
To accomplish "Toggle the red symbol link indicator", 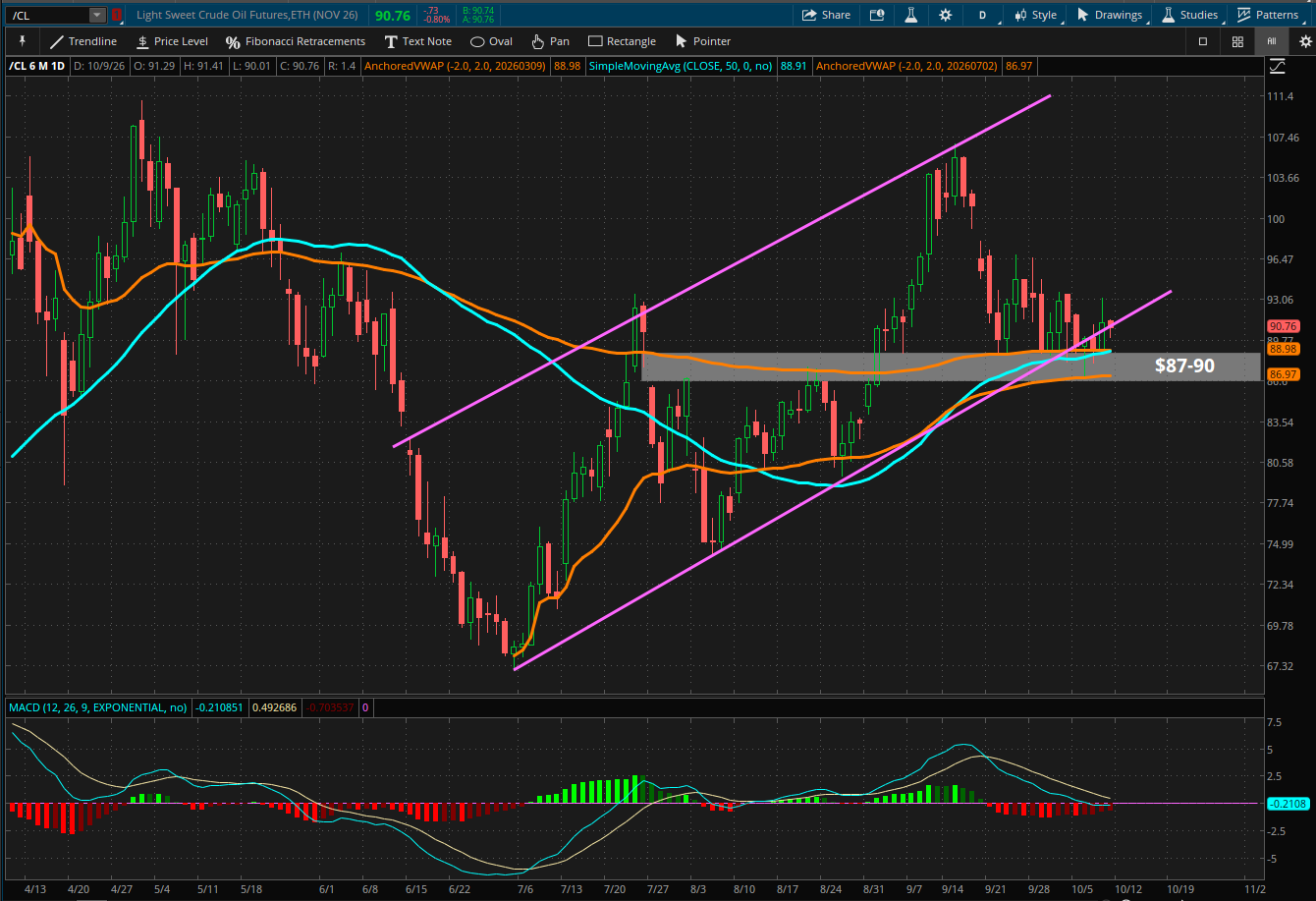I will tap(117, 15).
